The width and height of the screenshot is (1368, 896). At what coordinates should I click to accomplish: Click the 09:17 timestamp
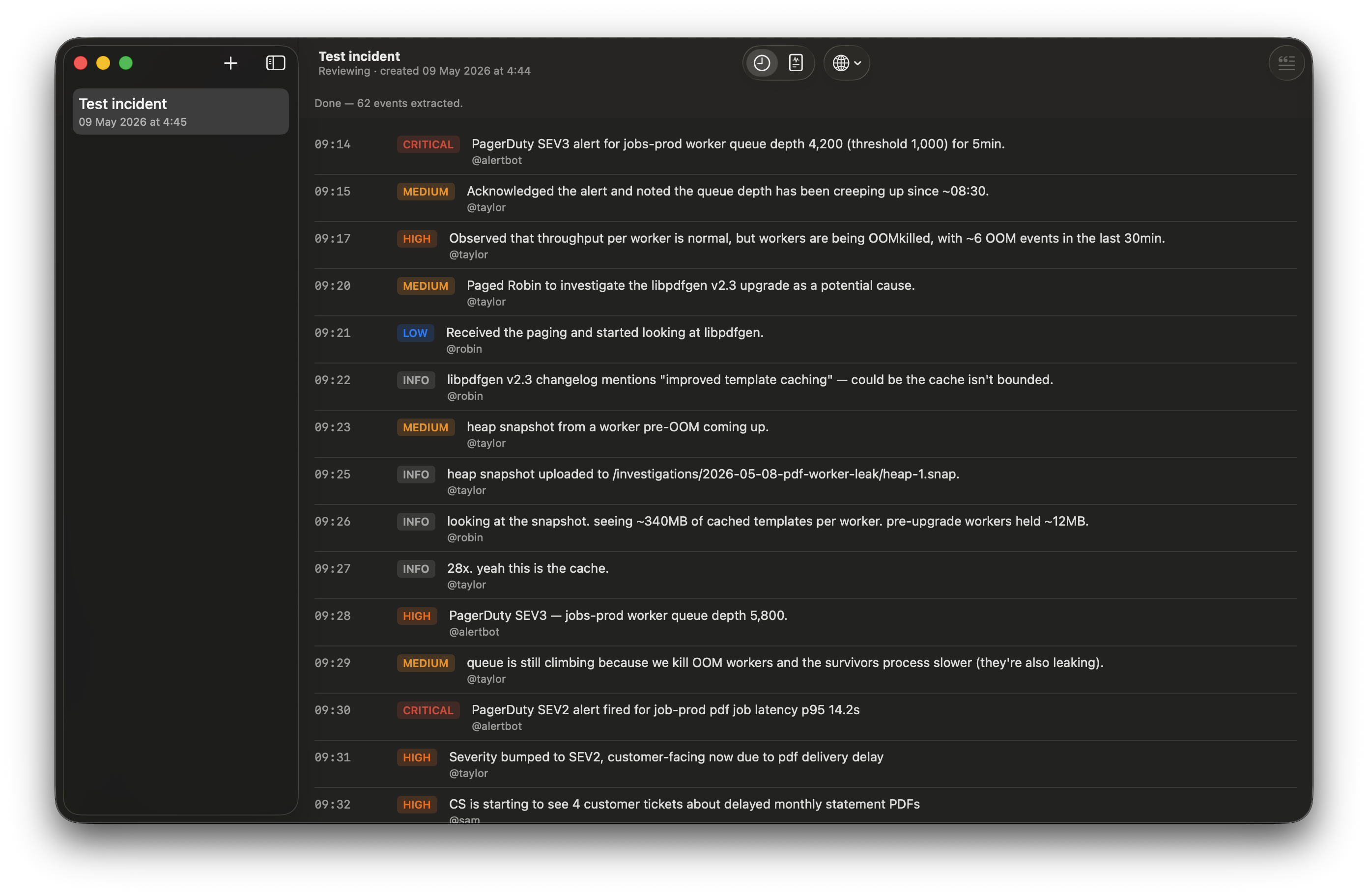[x=332, y=239]
